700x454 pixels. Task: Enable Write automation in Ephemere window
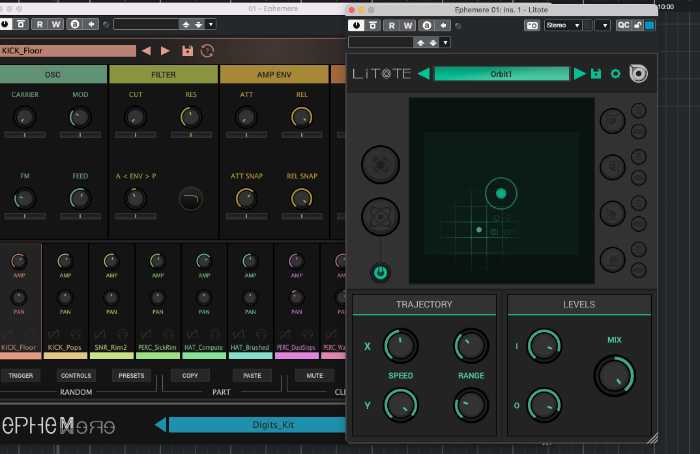56,24
